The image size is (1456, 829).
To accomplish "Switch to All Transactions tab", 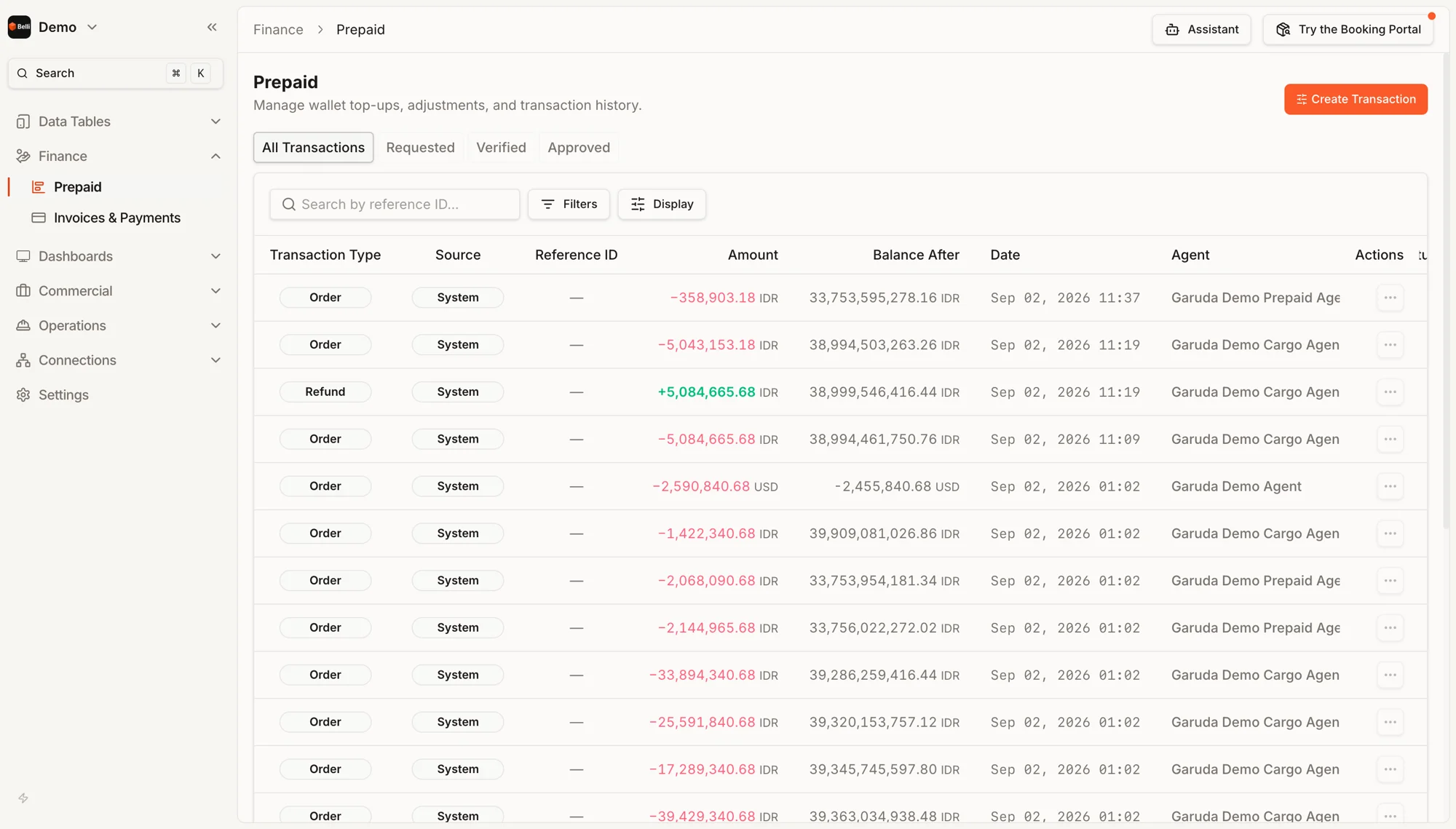I will click(313, 147).
